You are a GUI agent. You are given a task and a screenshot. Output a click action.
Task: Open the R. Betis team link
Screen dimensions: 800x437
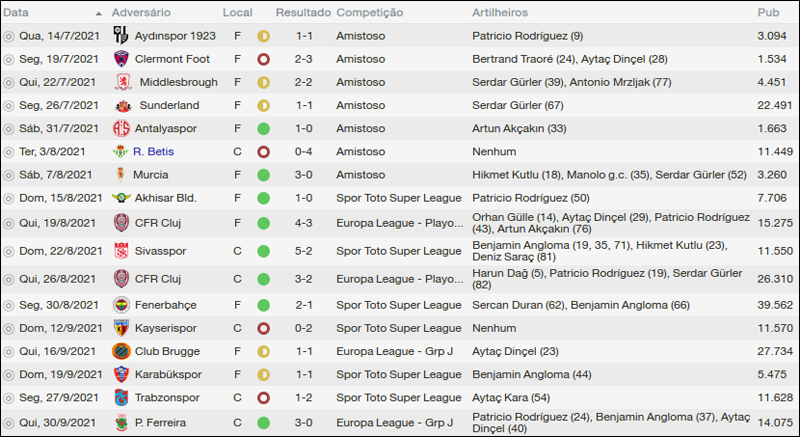click(153, 152)
